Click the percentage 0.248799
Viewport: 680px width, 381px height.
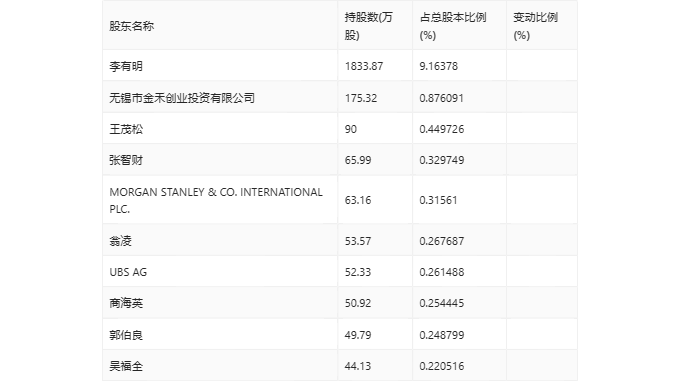tap(441, 335)
